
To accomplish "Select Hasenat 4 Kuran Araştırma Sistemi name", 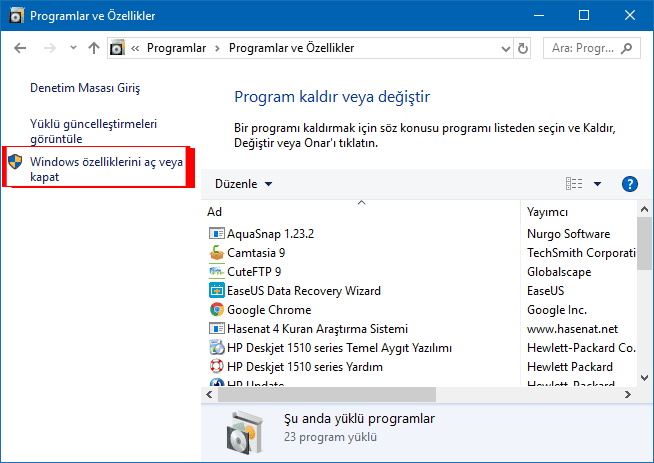I will (317, 329).
